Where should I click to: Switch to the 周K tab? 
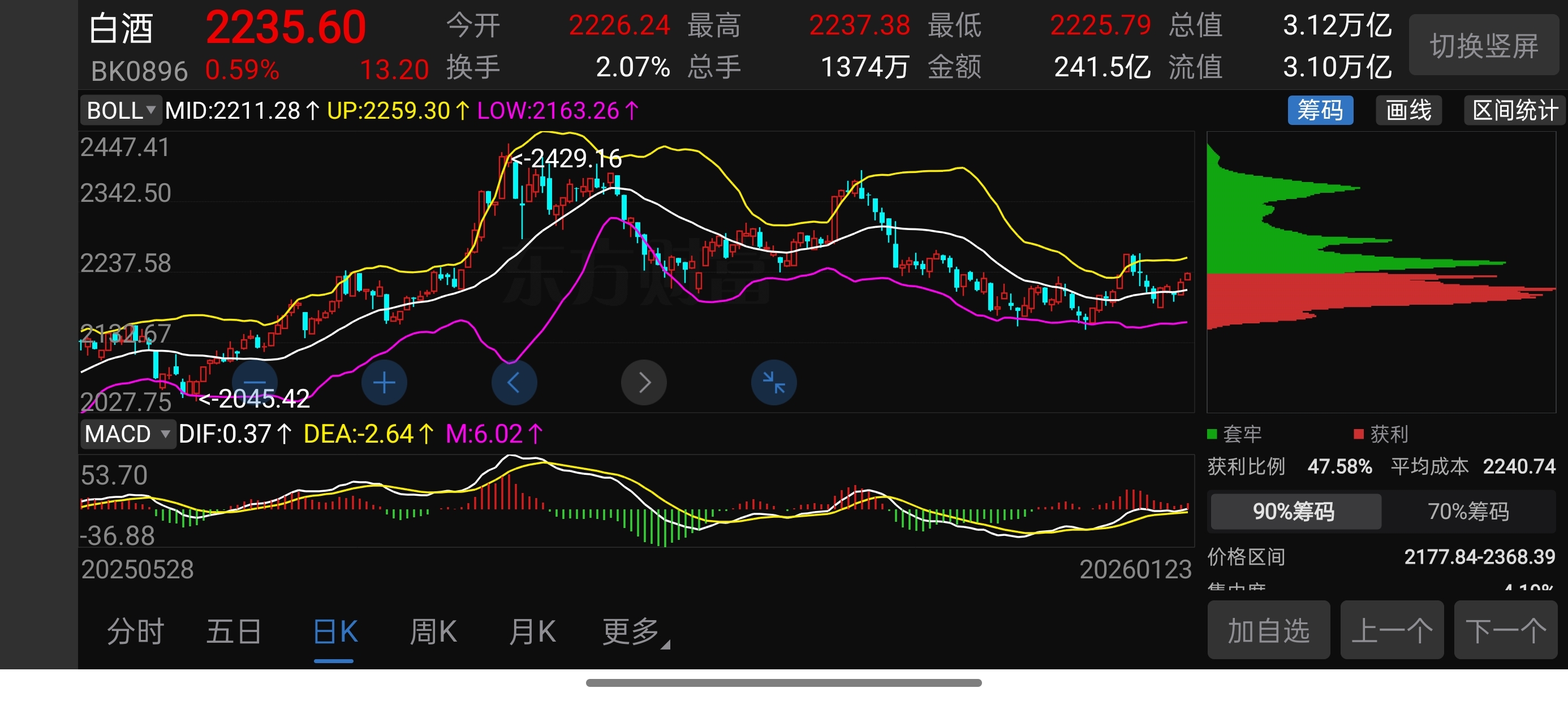click(x=433, y=631)
